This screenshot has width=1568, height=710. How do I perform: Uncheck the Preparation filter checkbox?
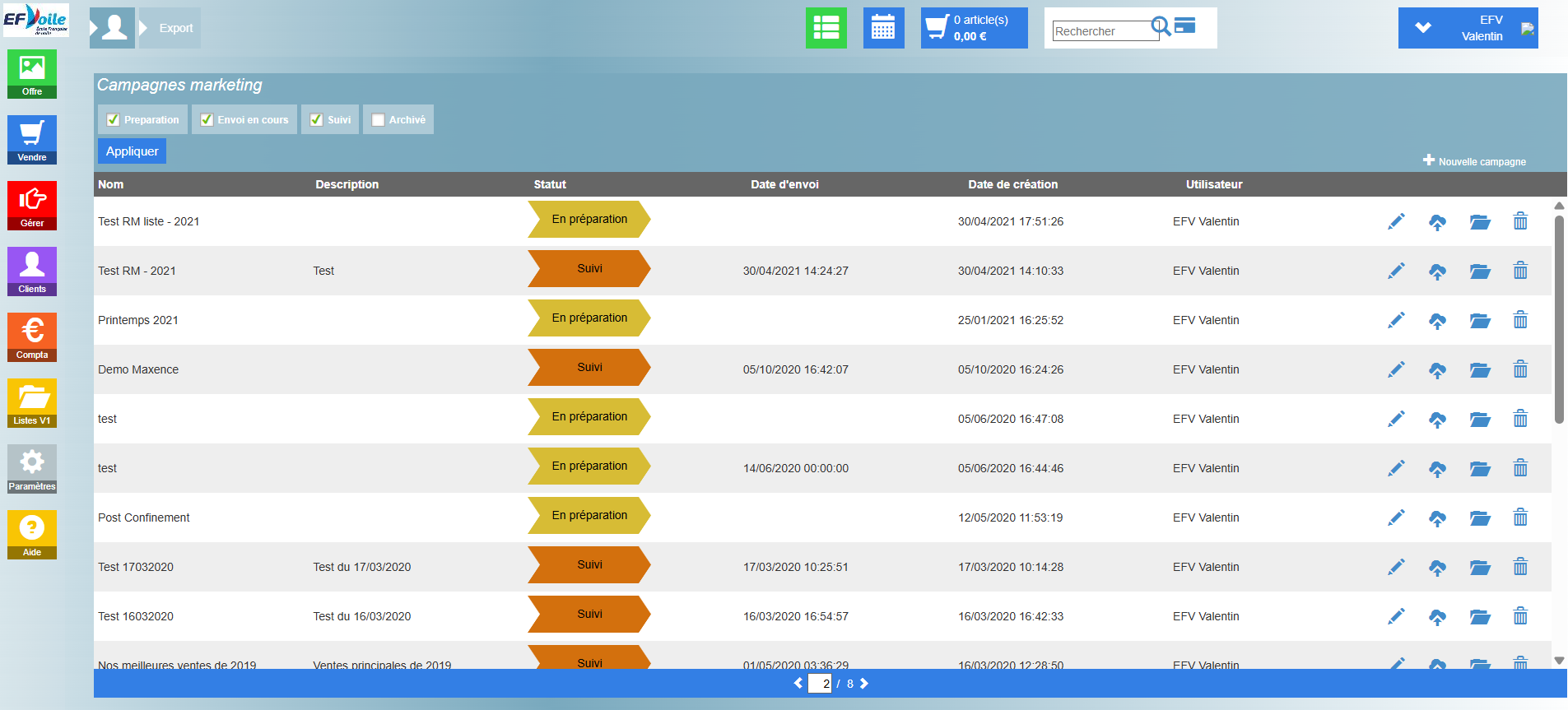(114, 120)
